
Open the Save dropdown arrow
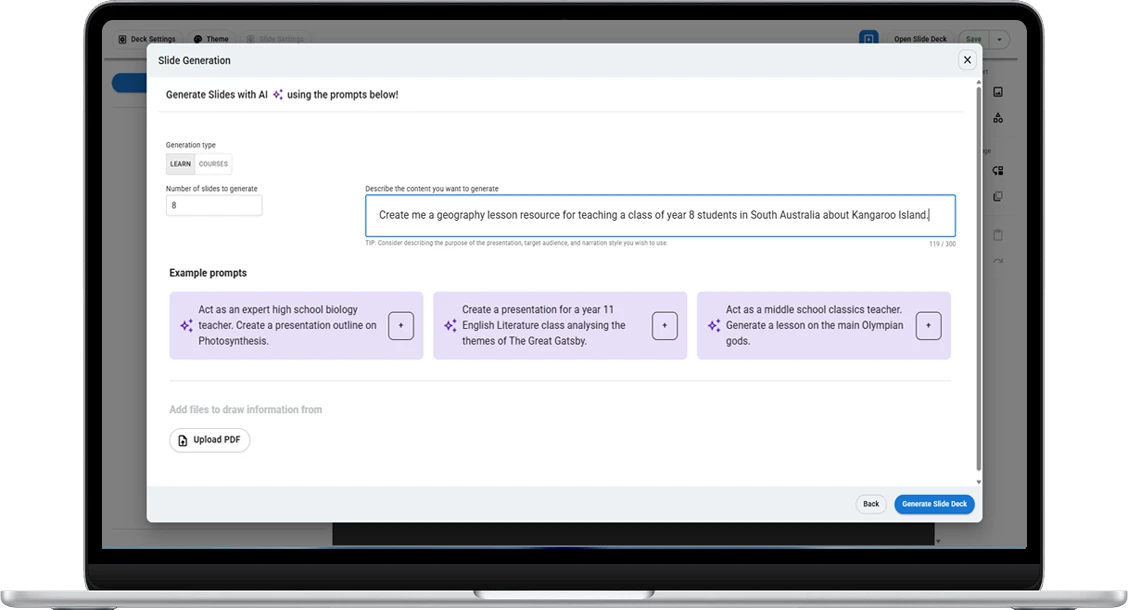pyautogui.click(x=999, y=40)
